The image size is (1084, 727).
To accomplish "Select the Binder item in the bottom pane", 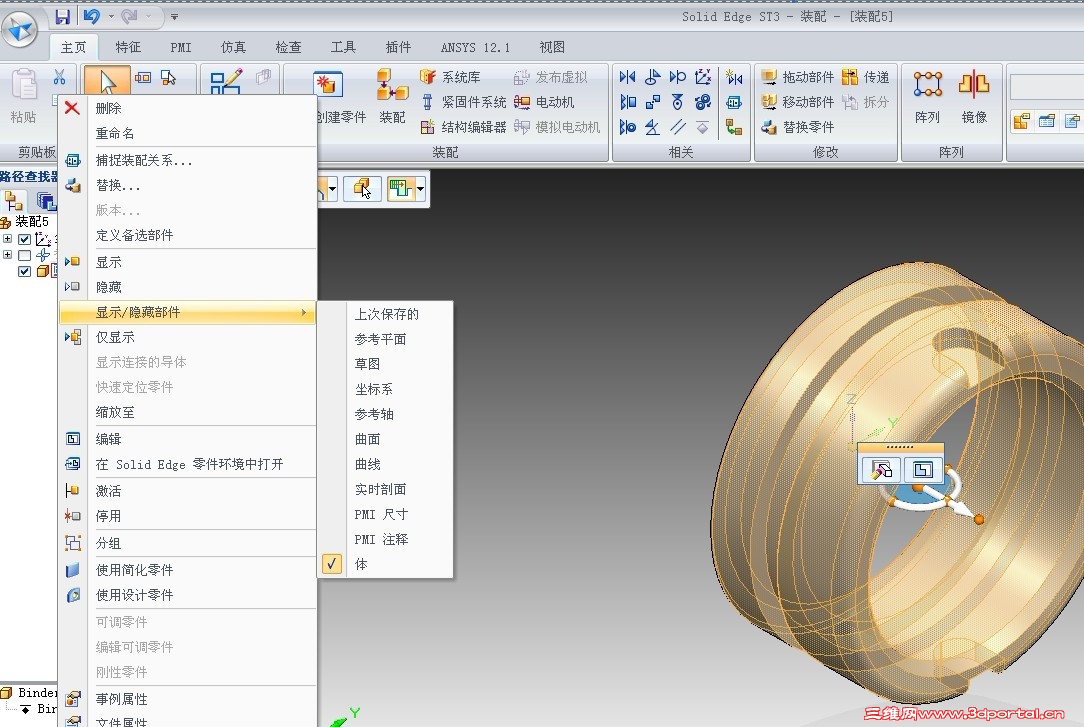I will point(29,692).
